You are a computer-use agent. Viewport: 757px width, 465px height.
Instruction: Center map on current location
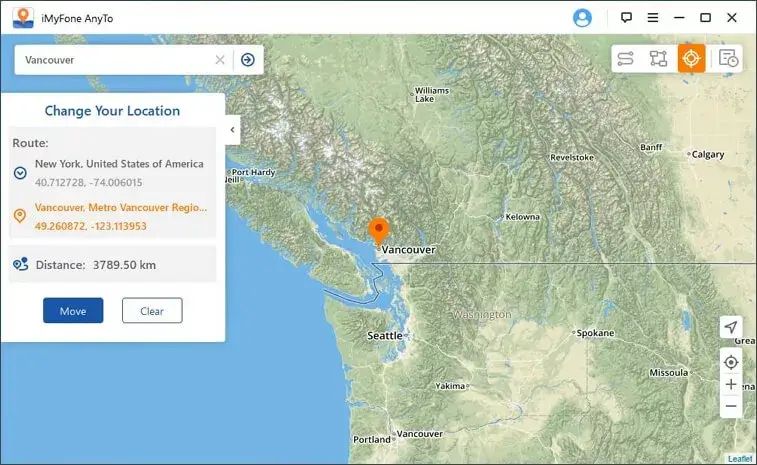click(x=731, y=362)
